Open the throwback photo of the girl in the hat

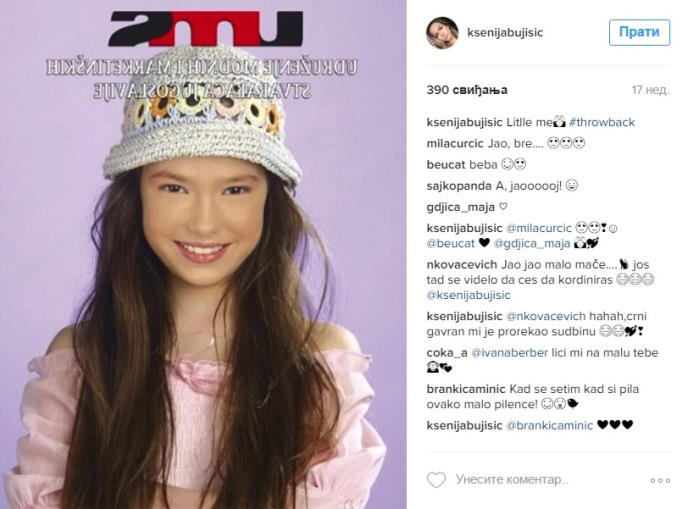tap(203, 254)
